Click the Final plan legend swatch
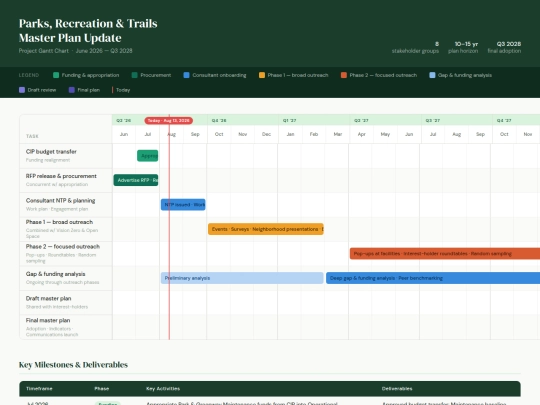Viewport: 540px width, 405px height. tap(72, 90)
